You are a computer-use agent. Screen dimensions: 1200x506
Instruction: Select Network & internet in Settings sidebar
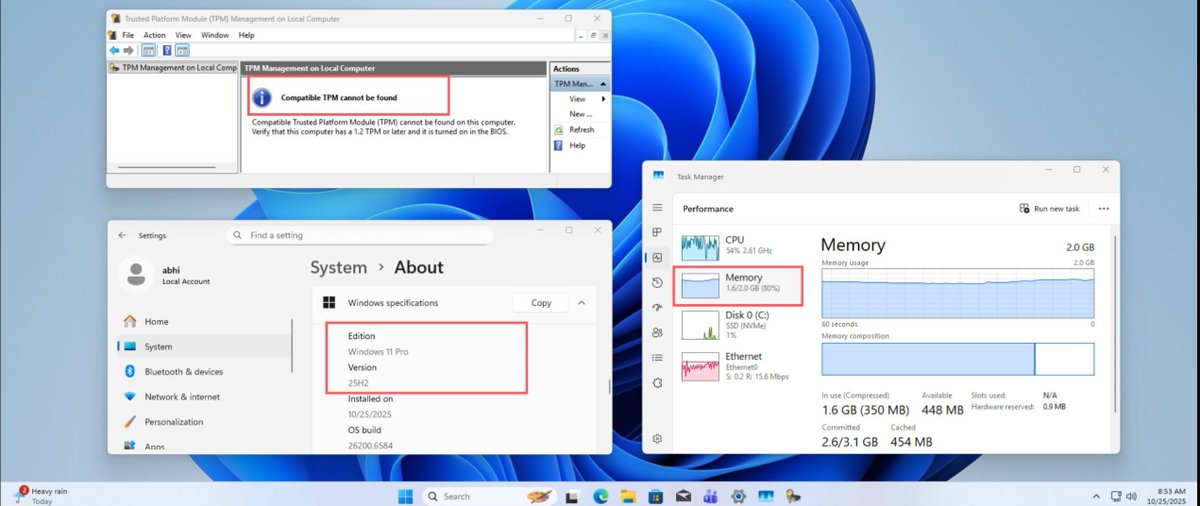click(x=204, y=397)
